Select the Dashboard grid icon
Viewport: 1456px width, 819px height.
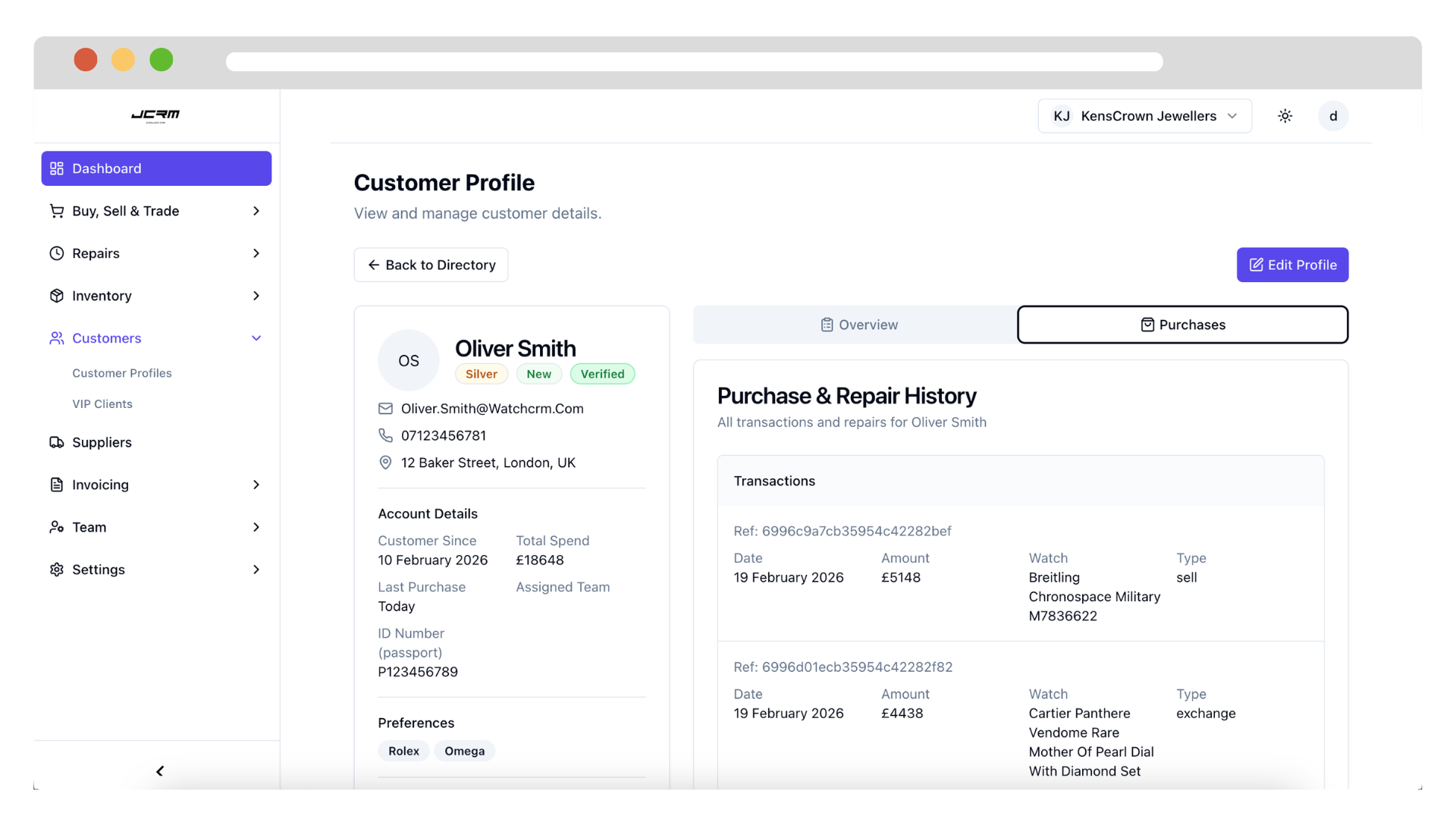point(57,168)
